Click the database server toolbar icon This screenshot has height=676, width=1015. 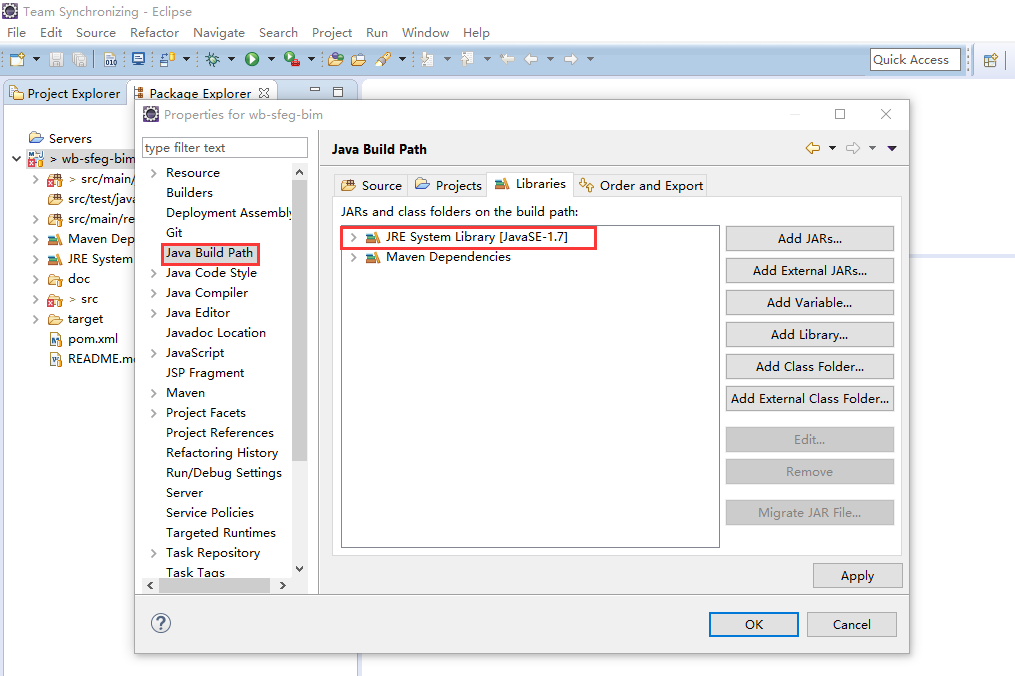pyautogui.click(x=168, y=60)
